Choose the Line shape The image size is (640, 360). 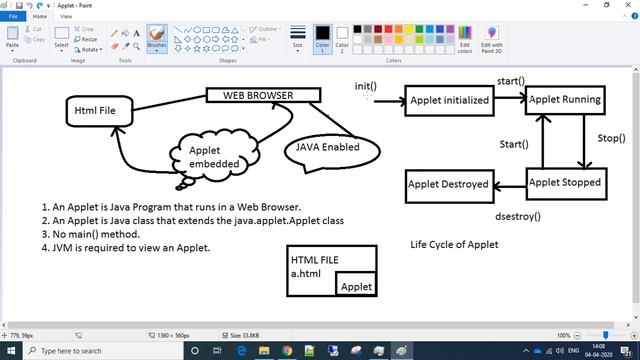tap(178, 30)
